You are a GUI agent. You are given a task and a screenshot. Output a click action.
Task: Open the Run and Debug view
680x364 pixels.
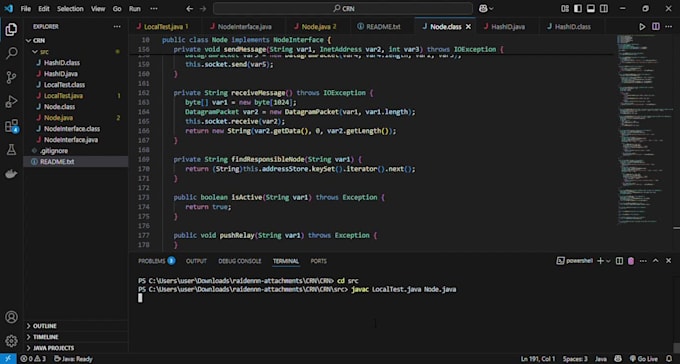pos(11,102)
